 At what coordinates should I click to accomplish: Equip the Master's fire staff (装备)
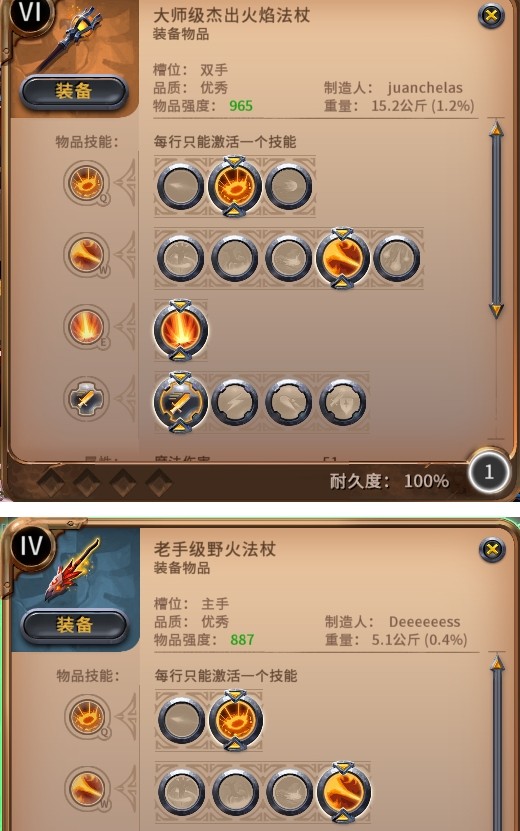[74, 92]
